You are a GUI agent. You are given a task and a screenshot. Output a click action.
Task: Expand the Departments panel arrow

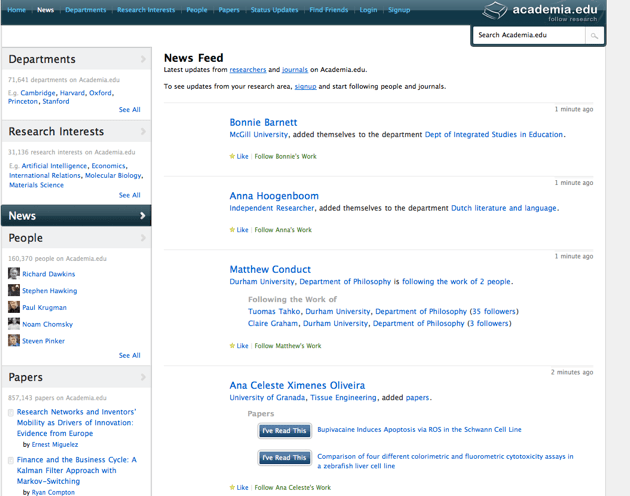coord(143,59)
